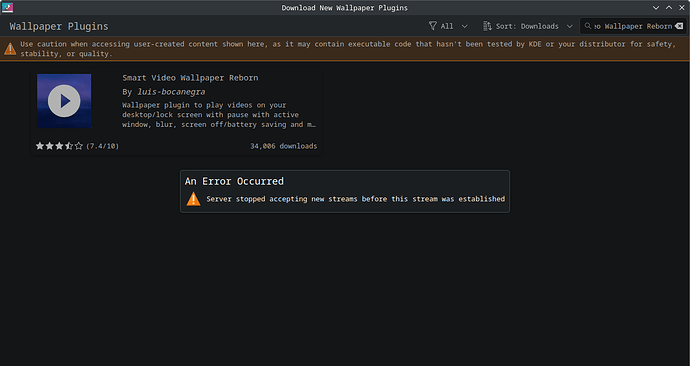Click the star rating of the plugin
Viewport: 690px width, 366px height.
tap(59, 146)
